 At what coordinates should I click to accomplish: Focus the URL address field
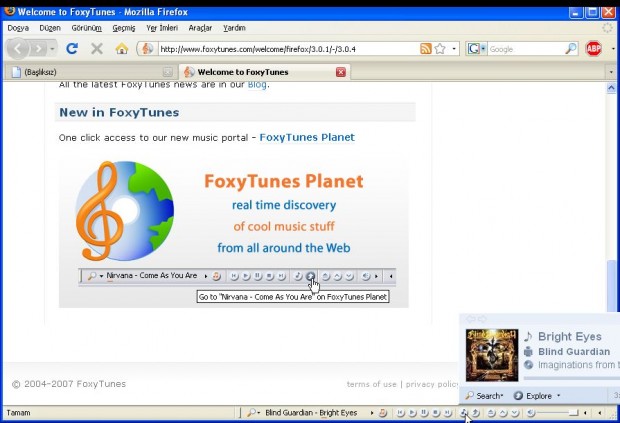(289, 49)
